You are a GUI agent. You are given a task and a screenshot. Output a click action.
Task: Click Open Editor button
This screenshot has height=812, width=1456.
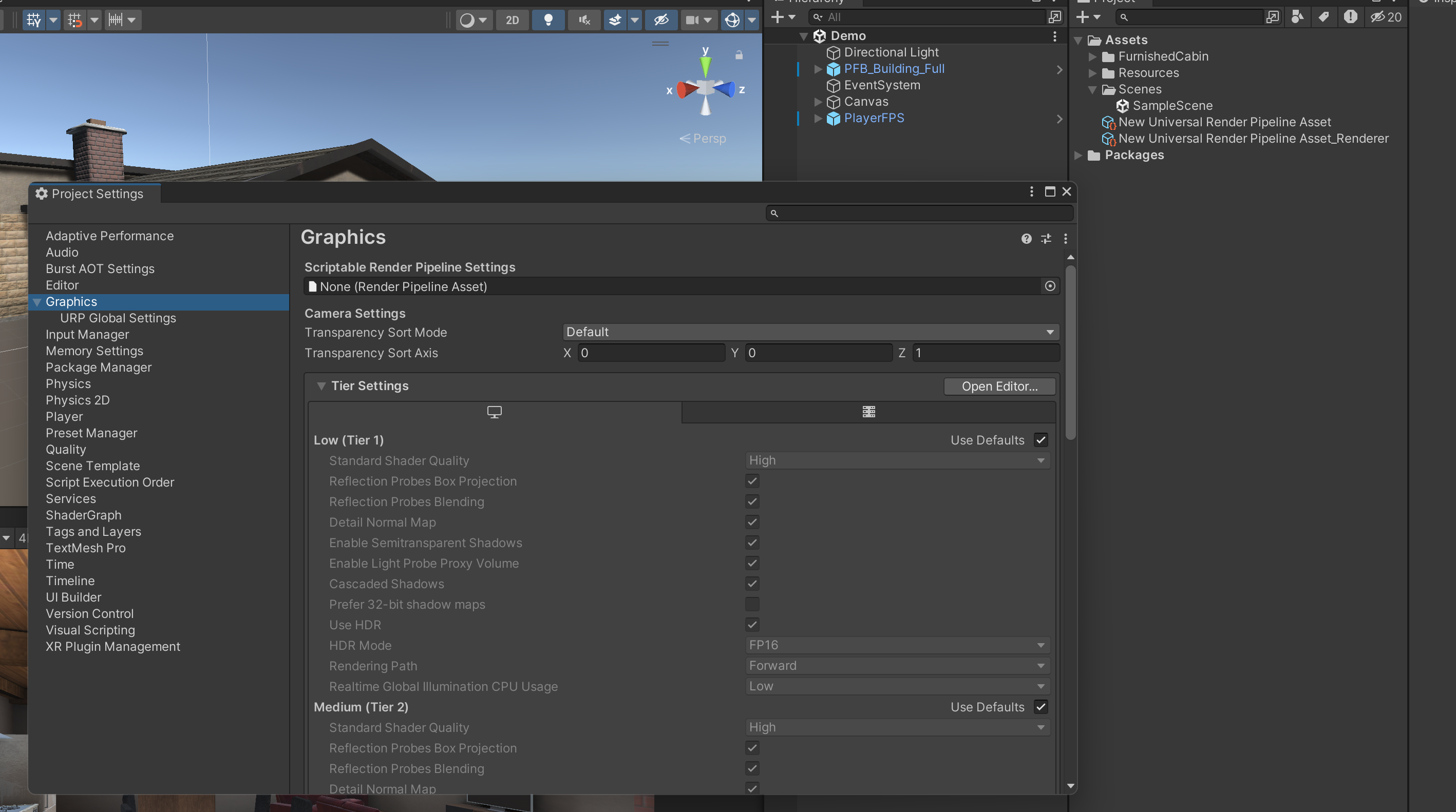pos(999,386)
